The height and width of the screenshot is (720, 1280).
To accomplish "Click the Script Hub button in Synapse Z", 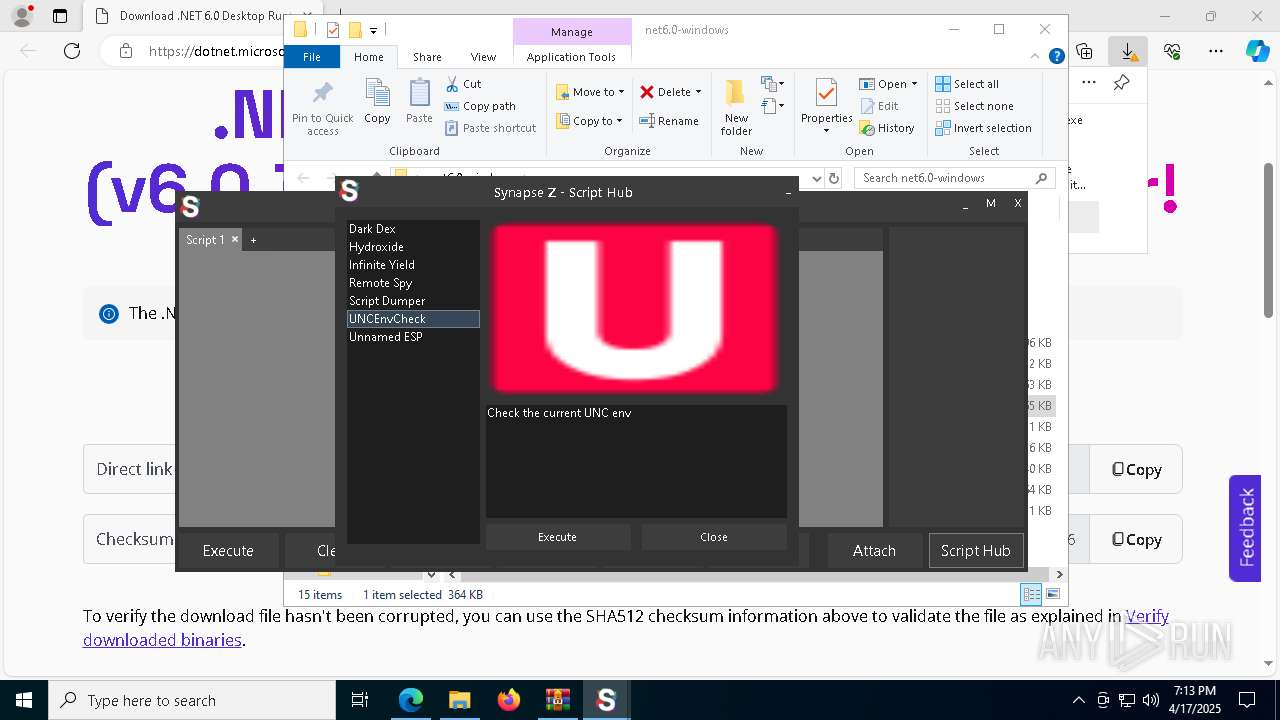I will [x=975, y=551].
